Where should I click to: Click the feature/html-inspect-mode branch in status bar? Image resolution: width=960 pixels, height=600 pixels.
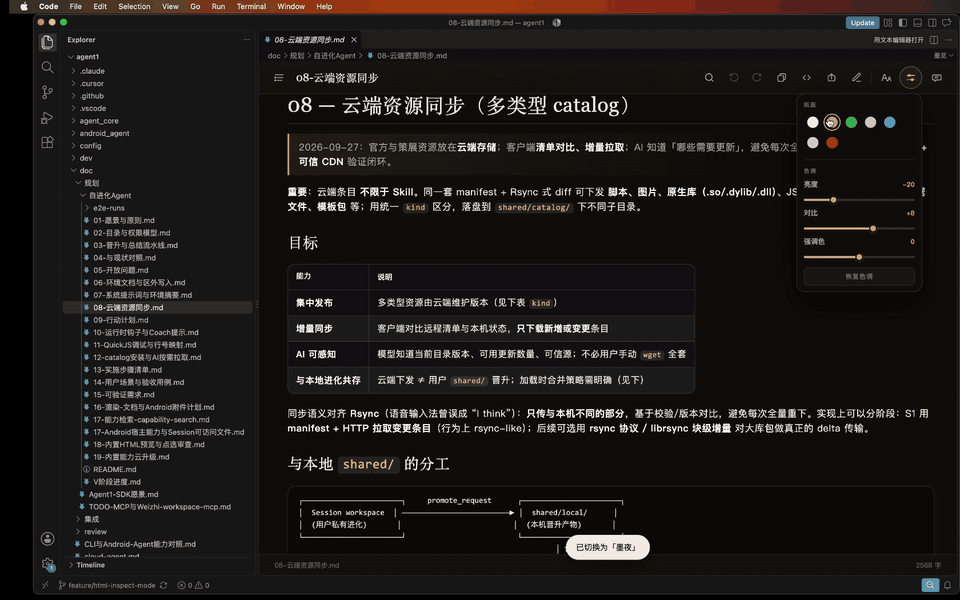107,585
